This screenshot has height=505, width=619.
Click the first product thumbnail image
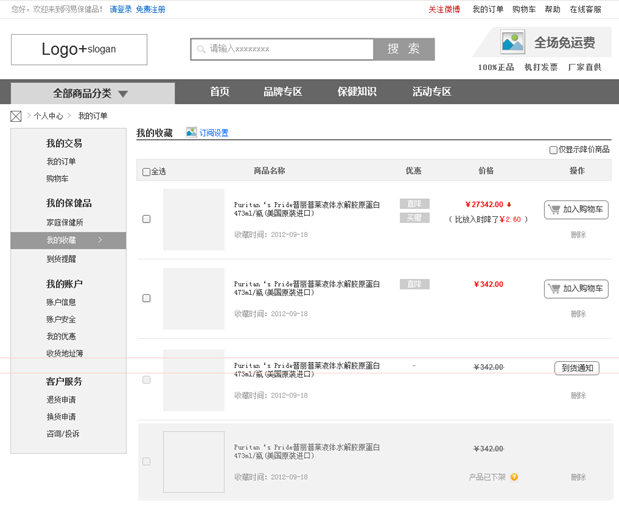193,219
